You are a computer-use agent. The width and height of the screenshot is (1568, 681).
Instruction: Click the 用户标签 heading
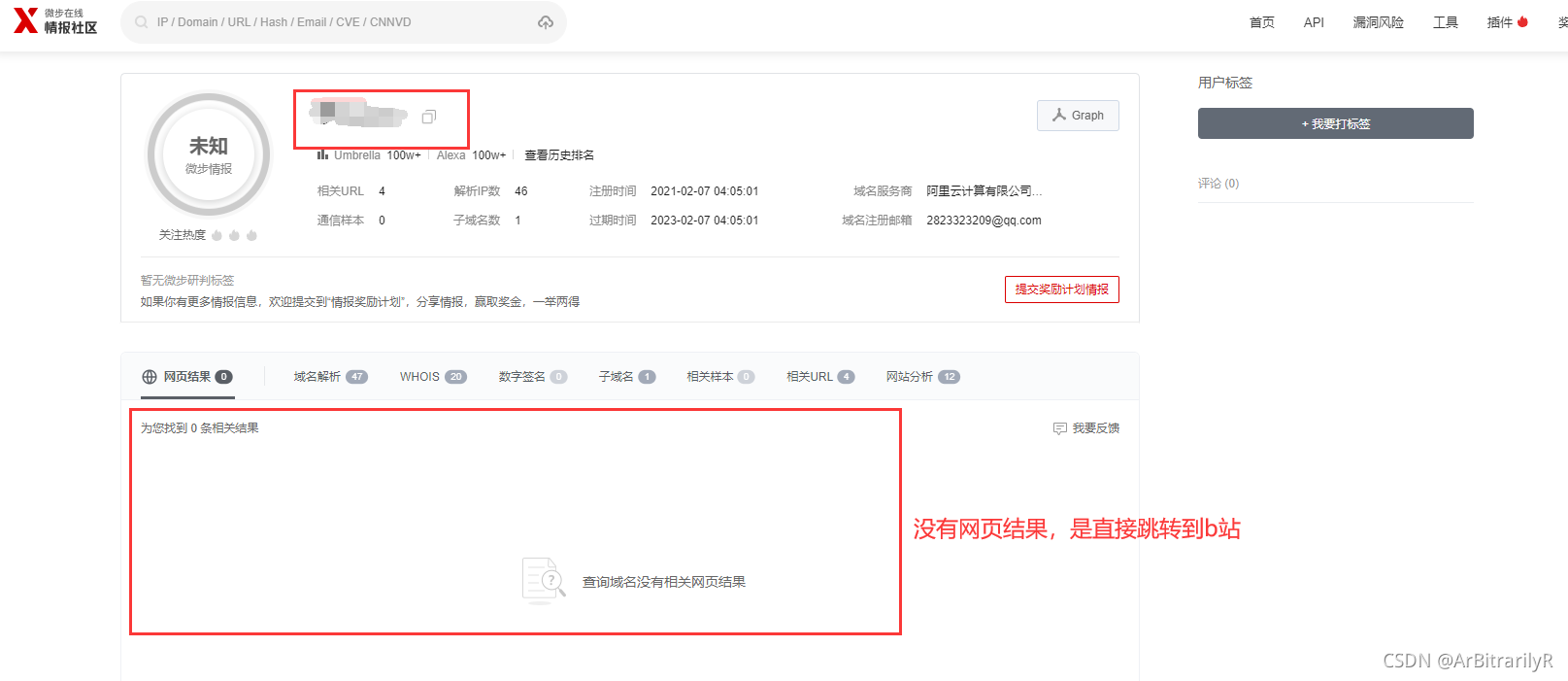1225,83
